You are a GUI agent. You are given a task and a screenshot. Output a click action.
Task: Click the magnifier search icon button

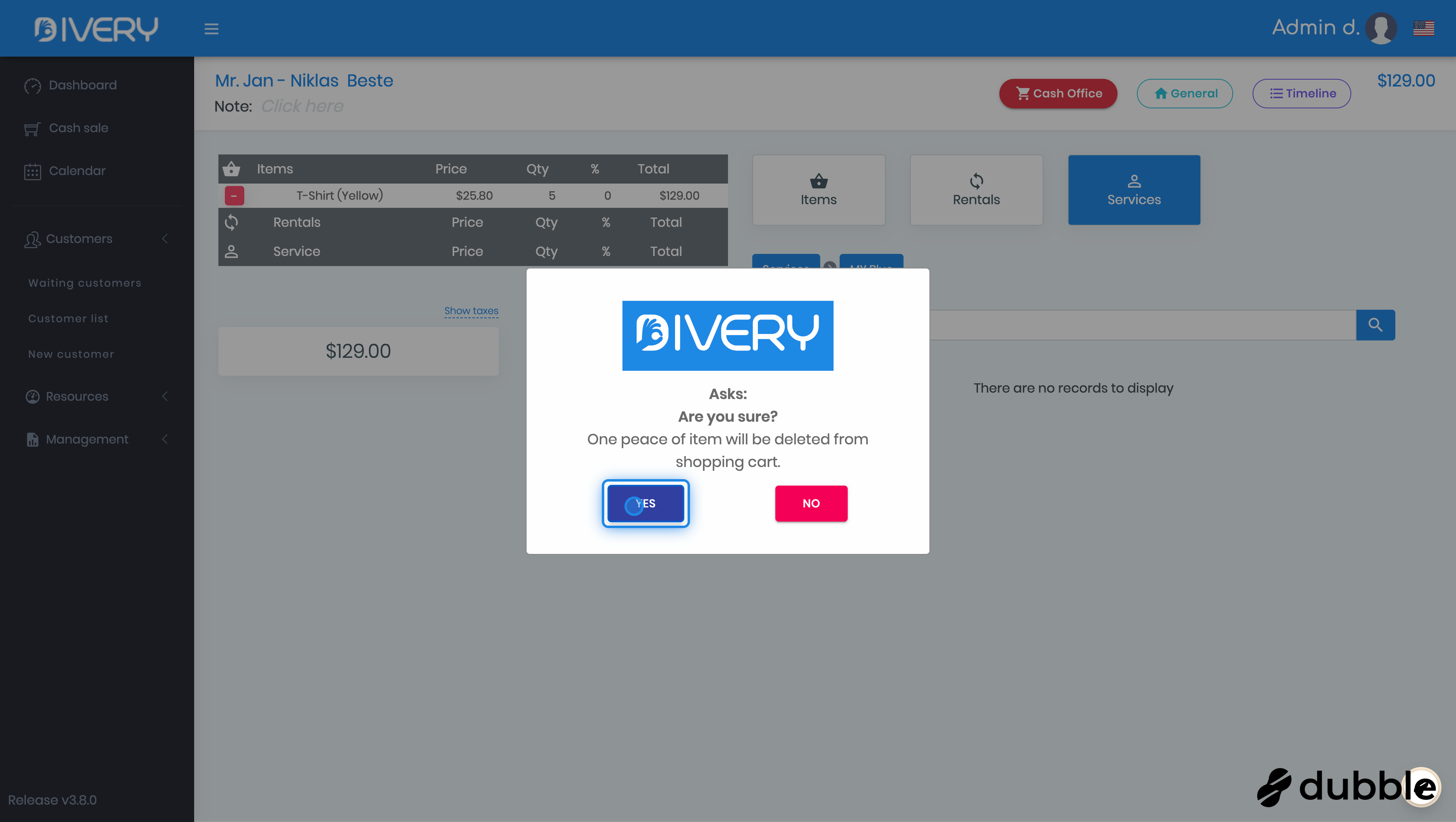[x=1375, y=325]
